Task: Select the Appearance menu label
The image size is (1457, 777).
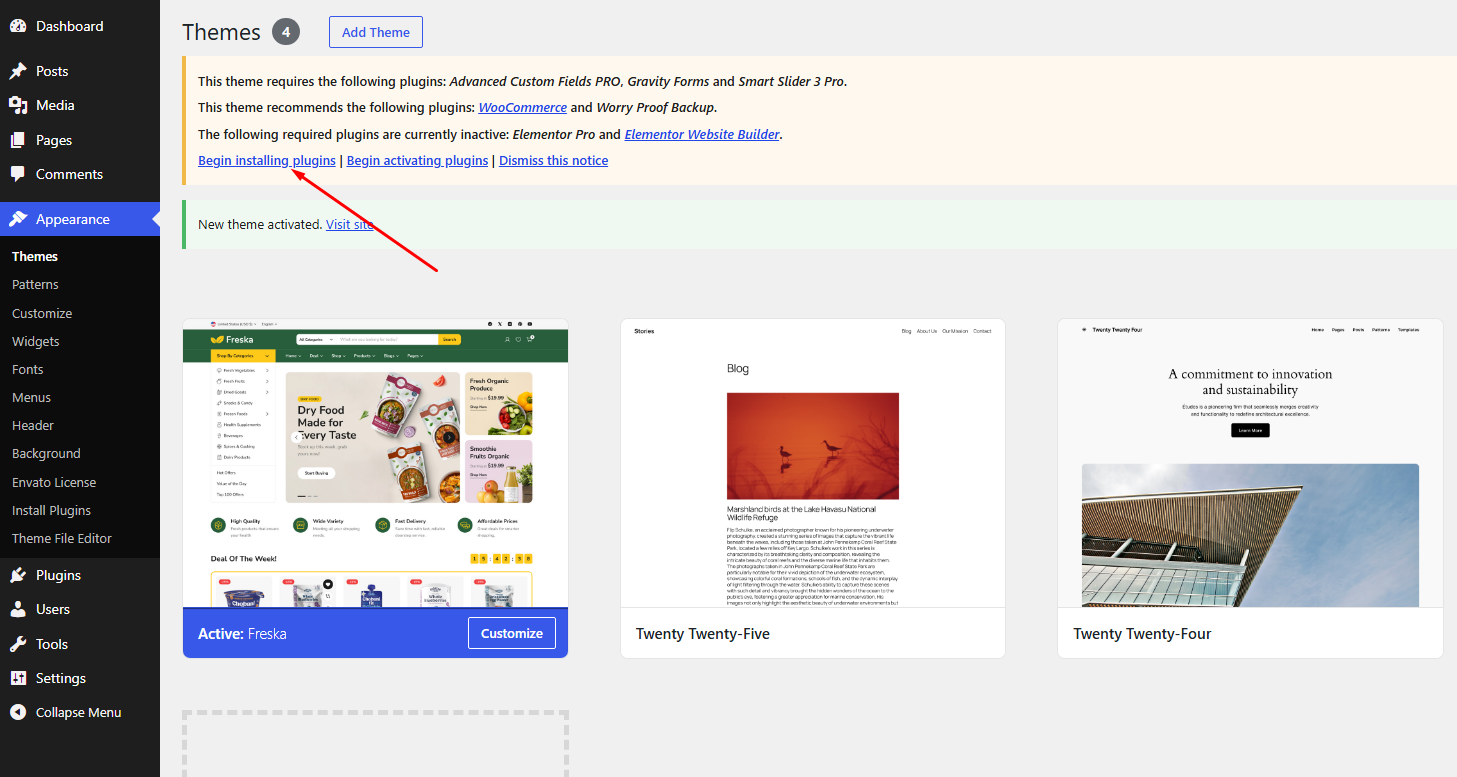Action: point(73,219)
